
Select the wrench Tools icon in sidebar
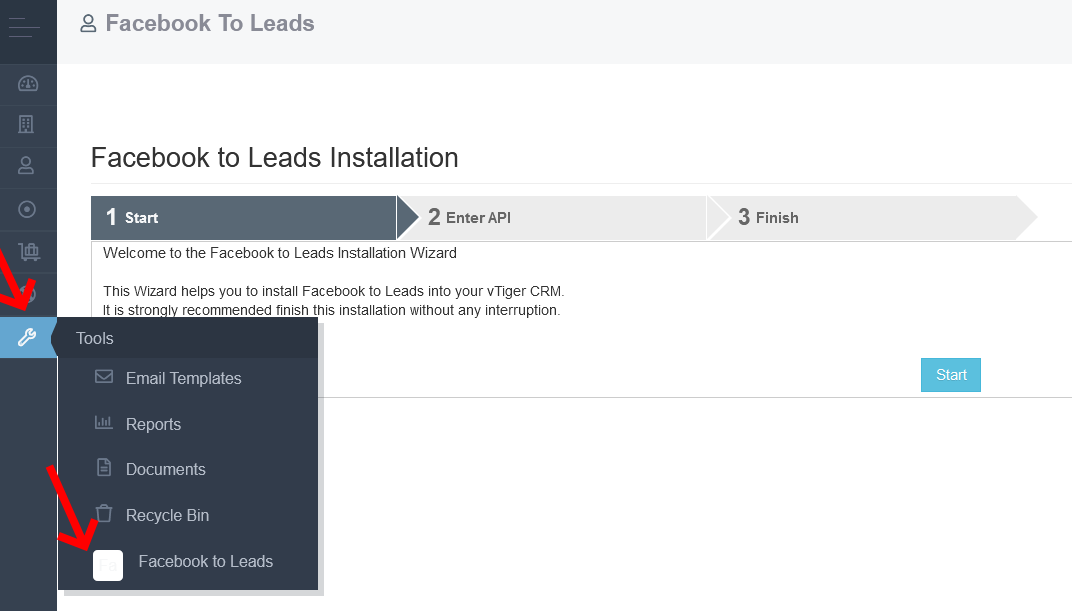click(x=27, y=337)
